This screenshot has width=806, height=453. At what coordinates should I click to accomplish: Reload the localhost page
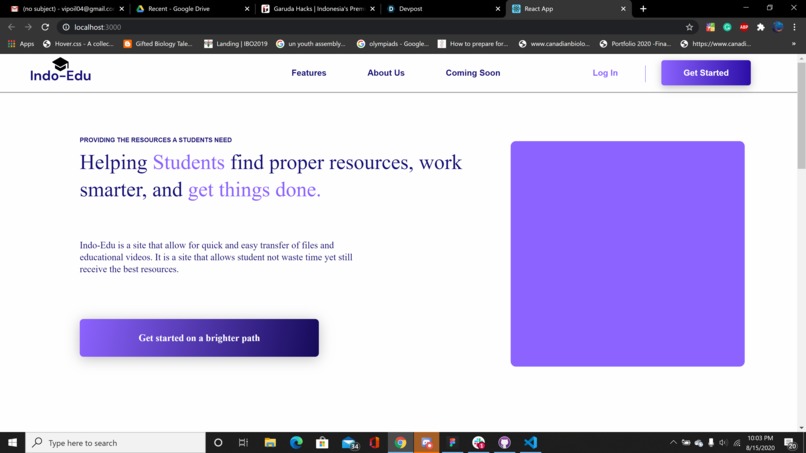(45, 27)
